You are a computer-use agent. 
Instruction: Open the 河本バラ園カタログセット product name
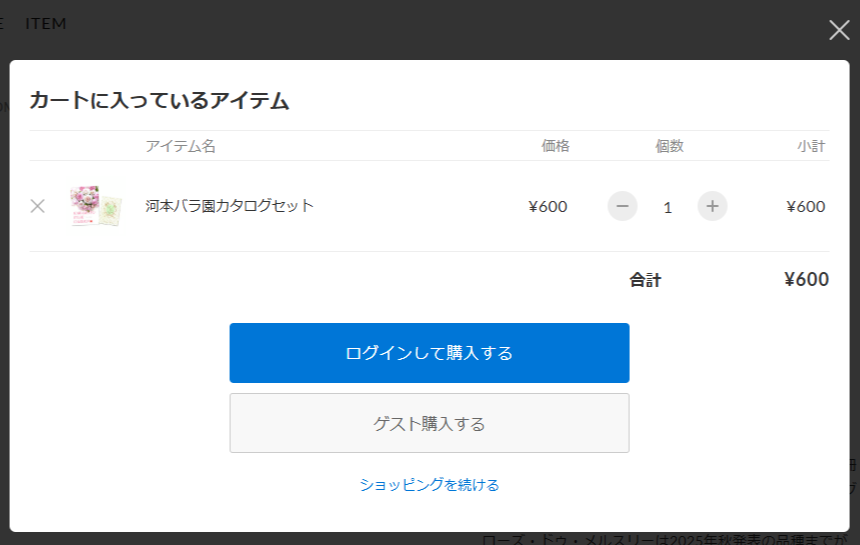pyautogui.click(x=229, y=206)
